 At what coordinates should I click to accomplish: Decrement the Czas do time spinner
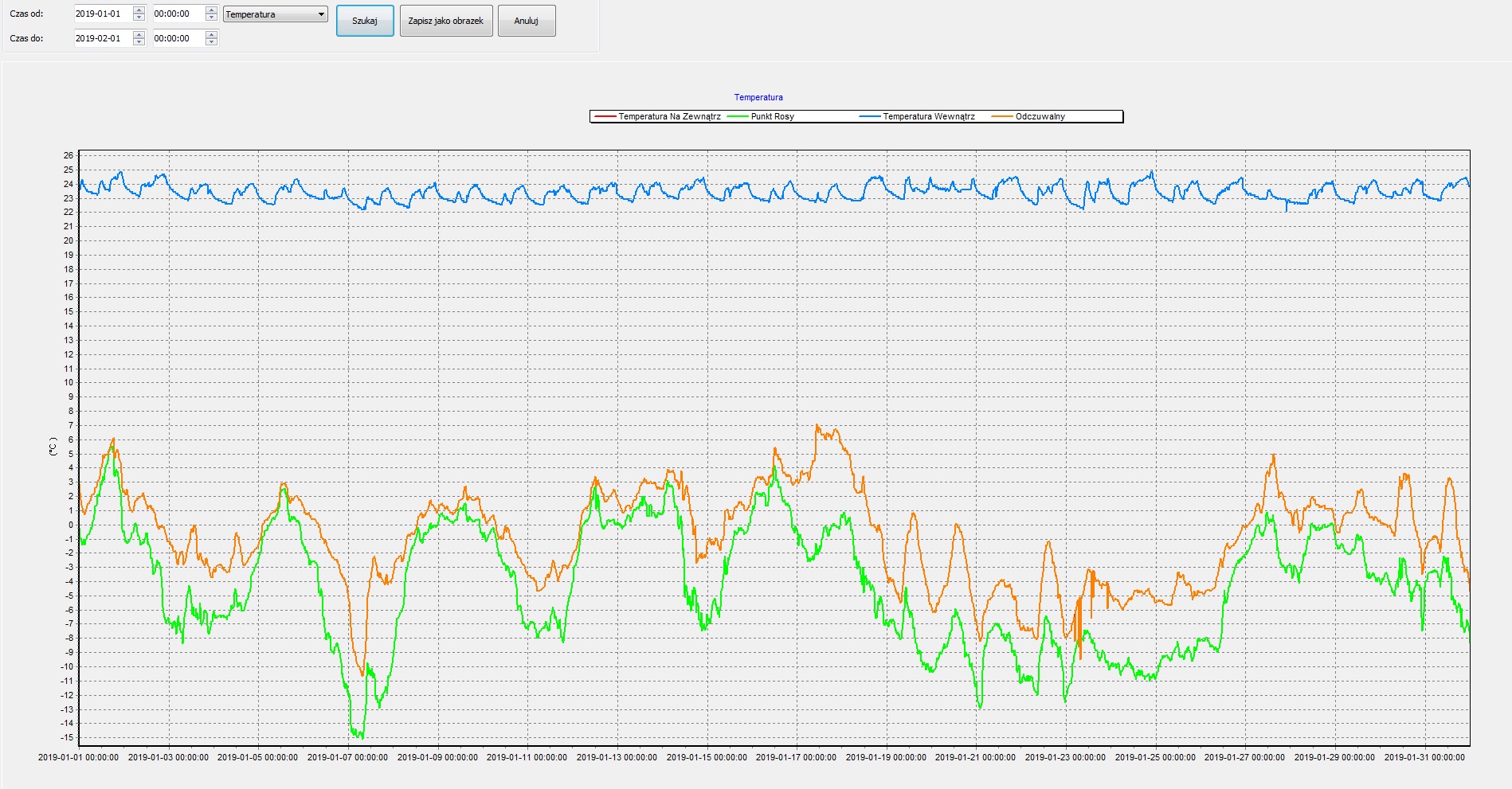click(211, 42)
